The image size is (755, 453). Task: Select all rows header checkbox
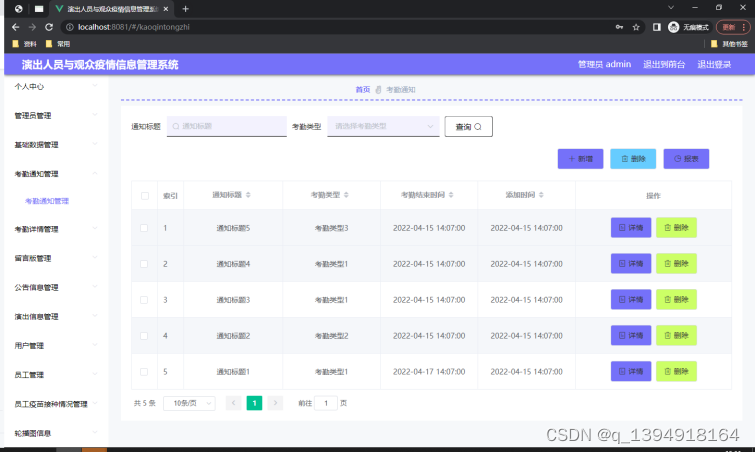[x=145, y=196]
